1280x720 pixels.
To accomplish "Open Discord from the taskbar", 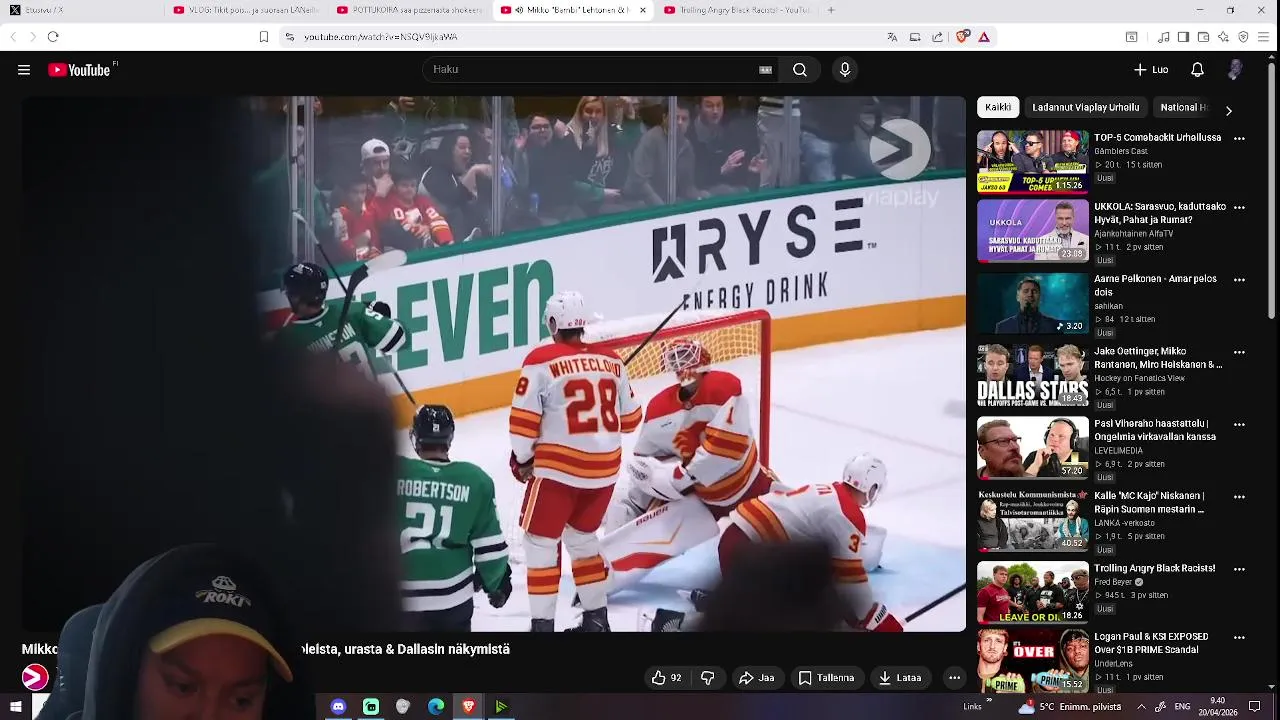I will [x=338, y=707].
